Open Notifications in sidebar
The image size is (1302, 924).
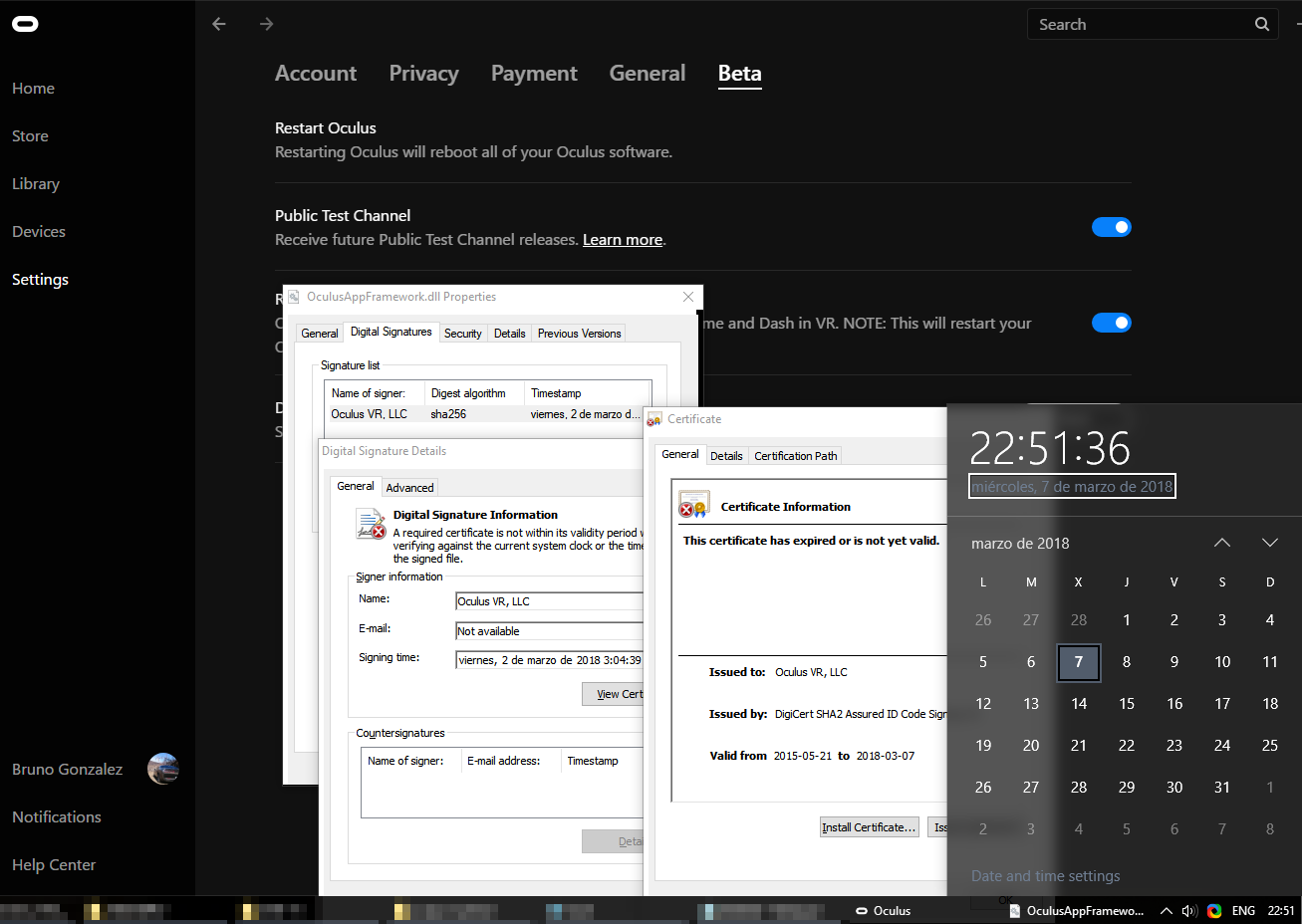[57, 817]
